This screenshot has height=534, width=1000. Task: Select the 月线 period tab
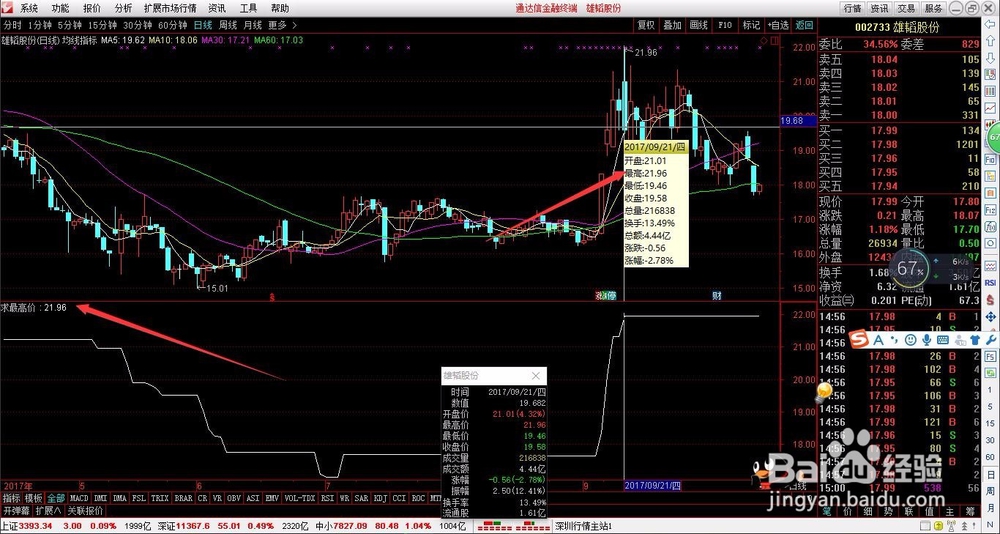pyautogui.click(x=253, y=26)
